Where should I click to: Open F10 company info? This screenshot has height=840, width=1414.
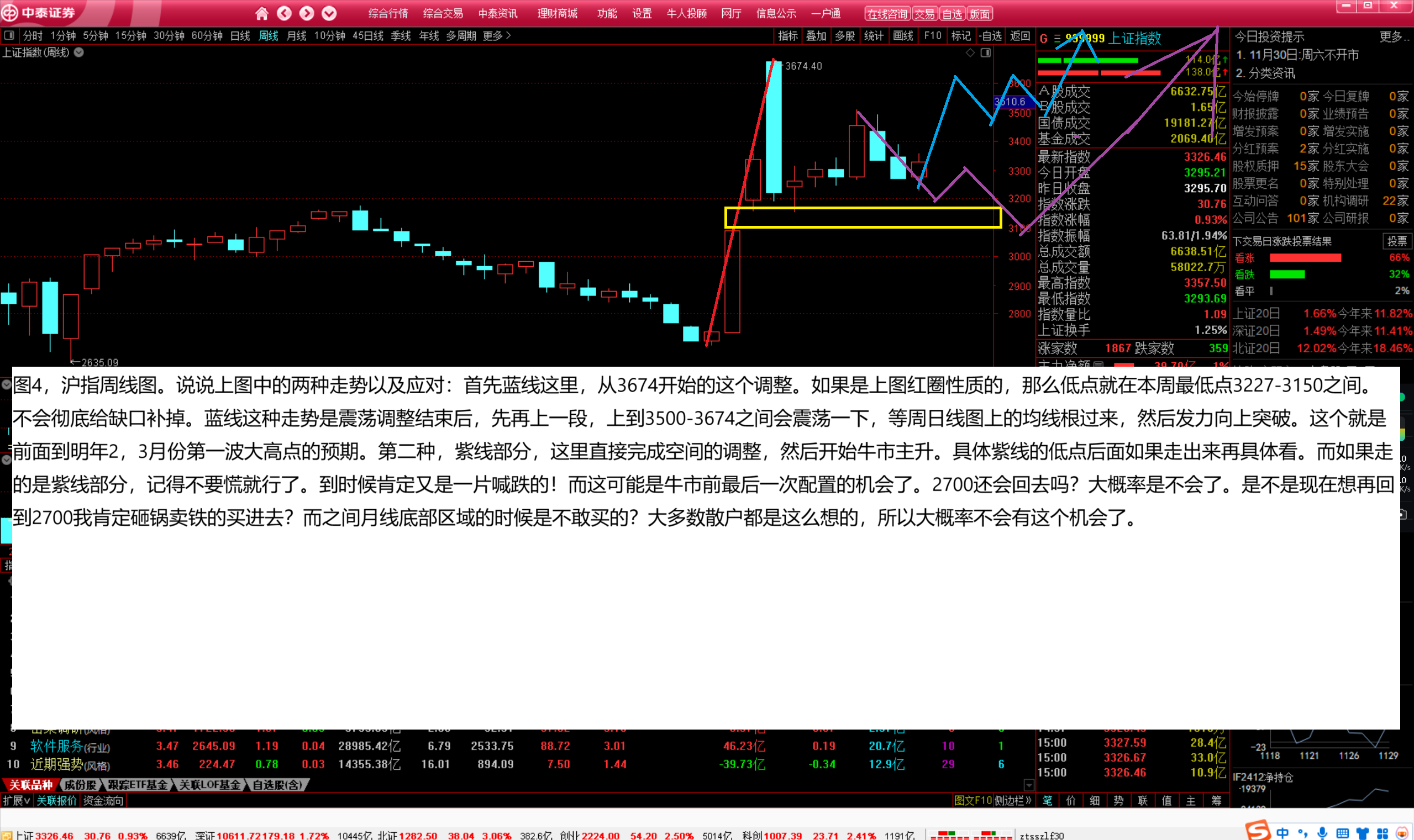pos(932,36)
